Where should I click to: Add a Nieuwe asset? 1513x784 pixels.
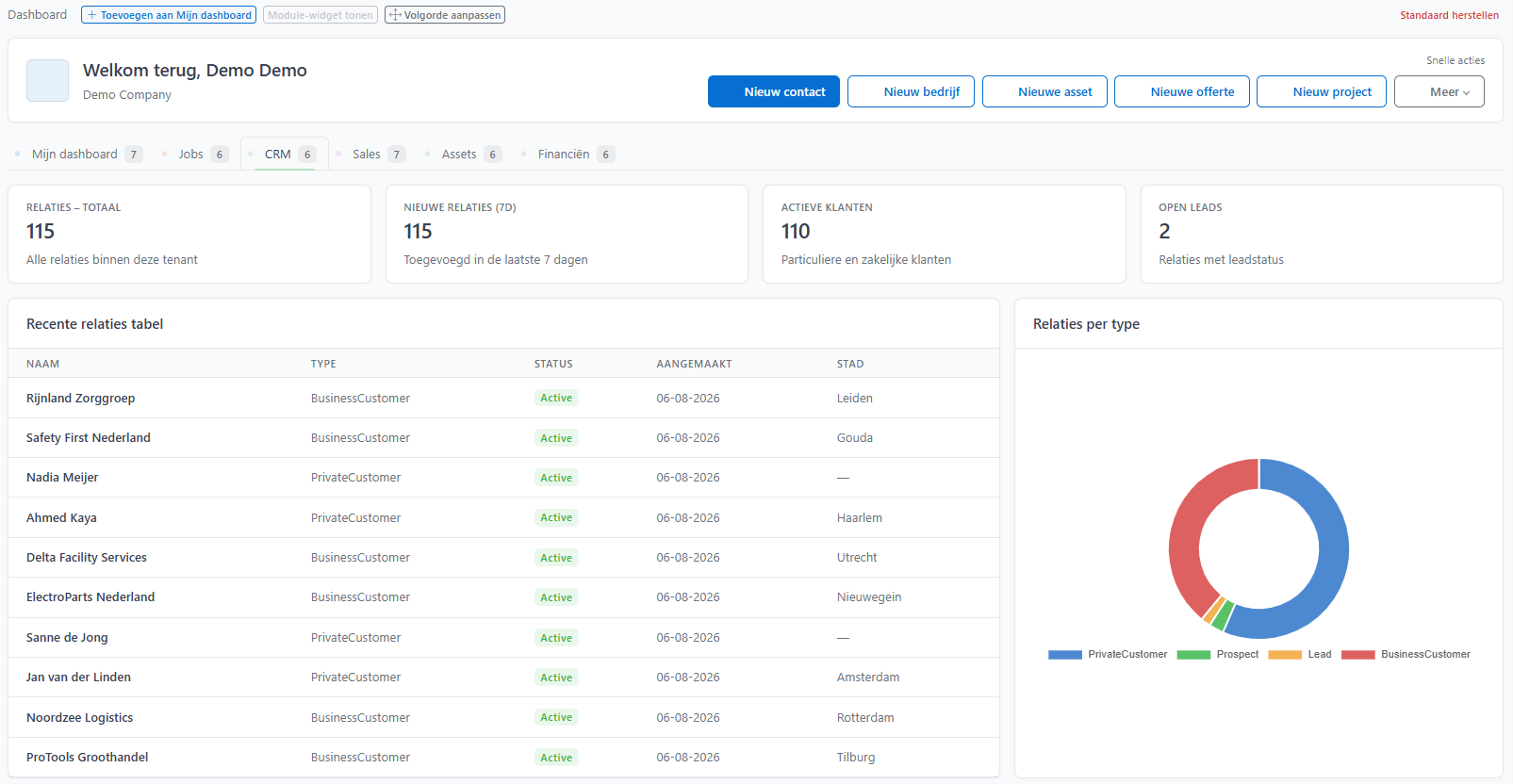pyautogui.click(x=1044, y=91)
